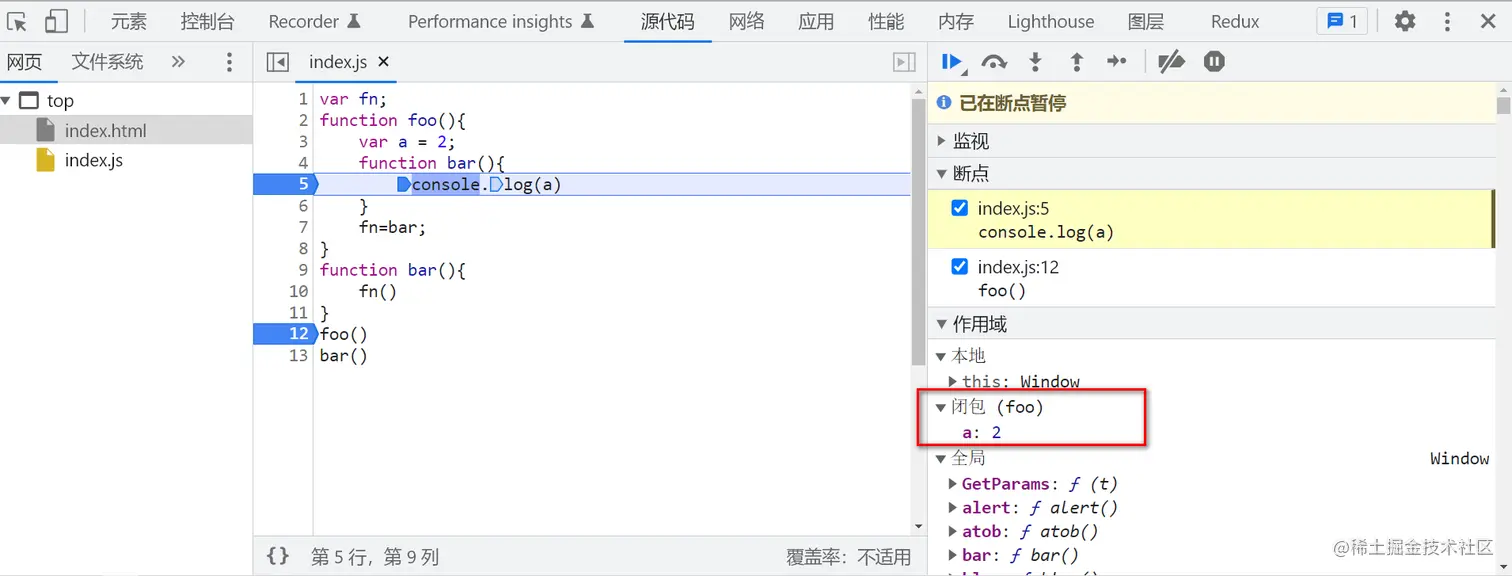Switch to the 元素 panel tab
The image size is (1512, 576).
coord(129,21)
